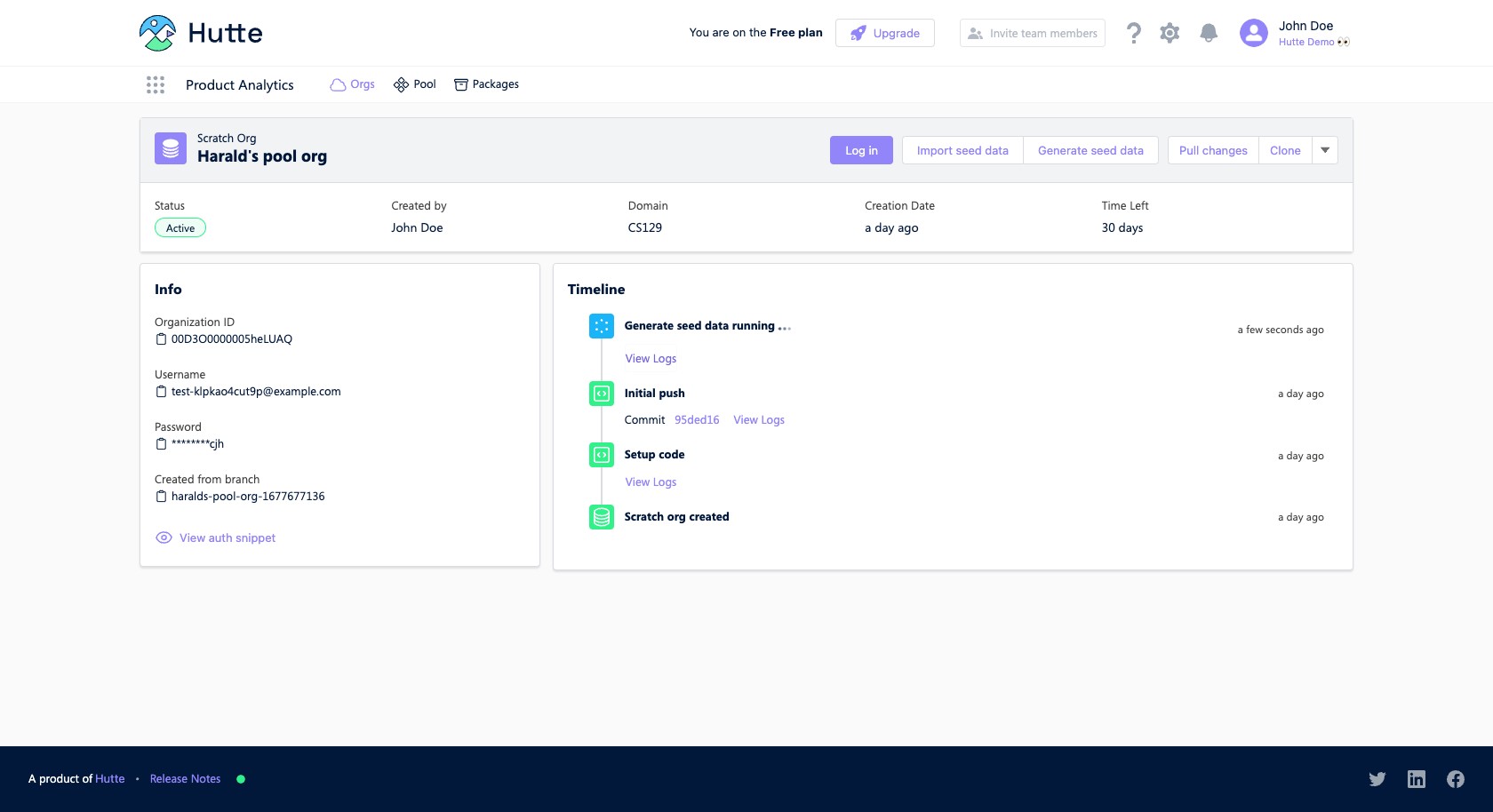The image size is (1493, 812).
Task: View Logs for Initial push
Action: pyautogui.click(x=759, y=420)
